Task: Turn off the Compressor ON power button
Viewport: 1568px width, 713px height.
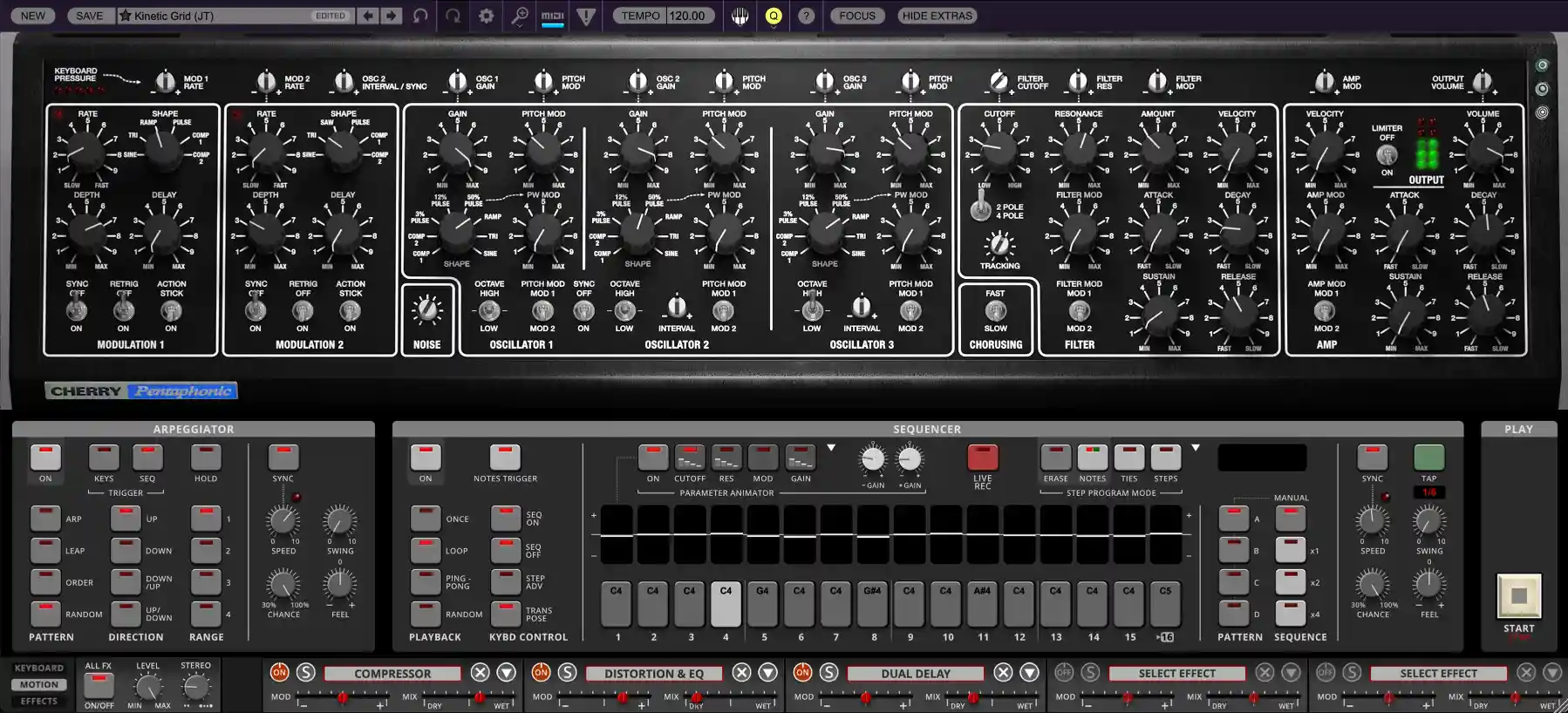Action: (279, 672)
